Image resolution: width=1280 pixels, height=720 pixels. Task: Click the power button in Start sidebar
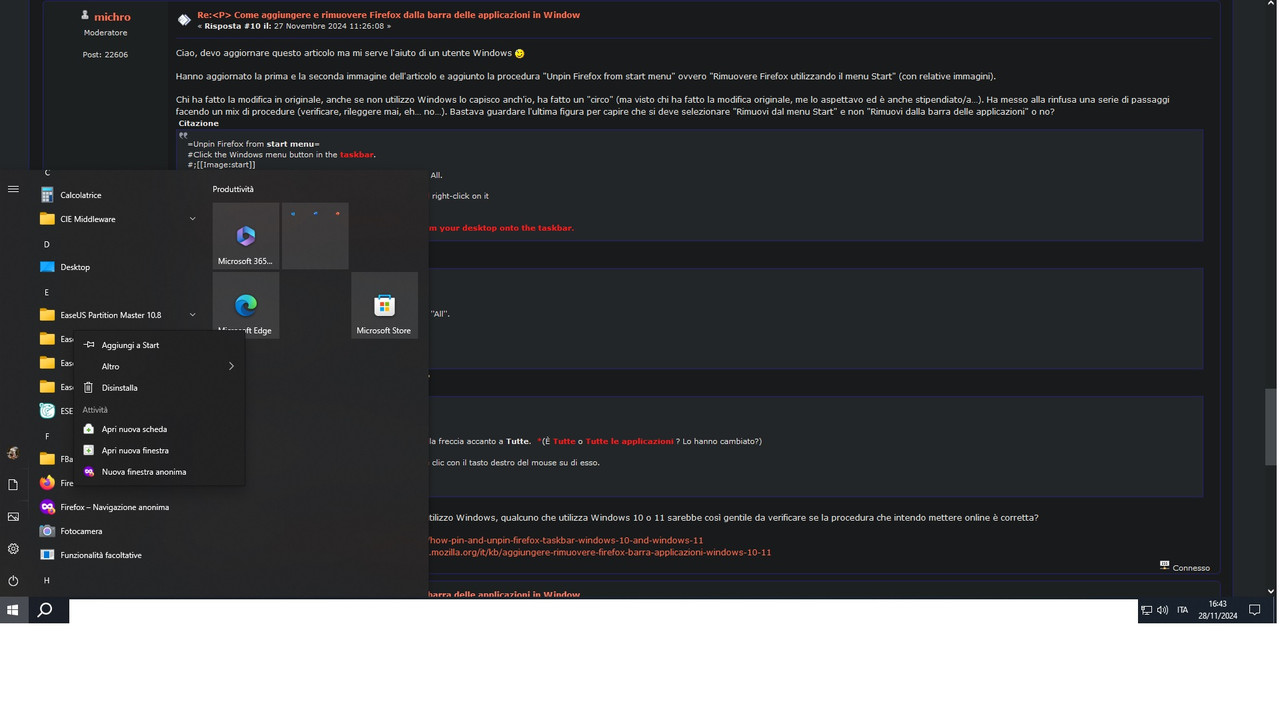13,581
